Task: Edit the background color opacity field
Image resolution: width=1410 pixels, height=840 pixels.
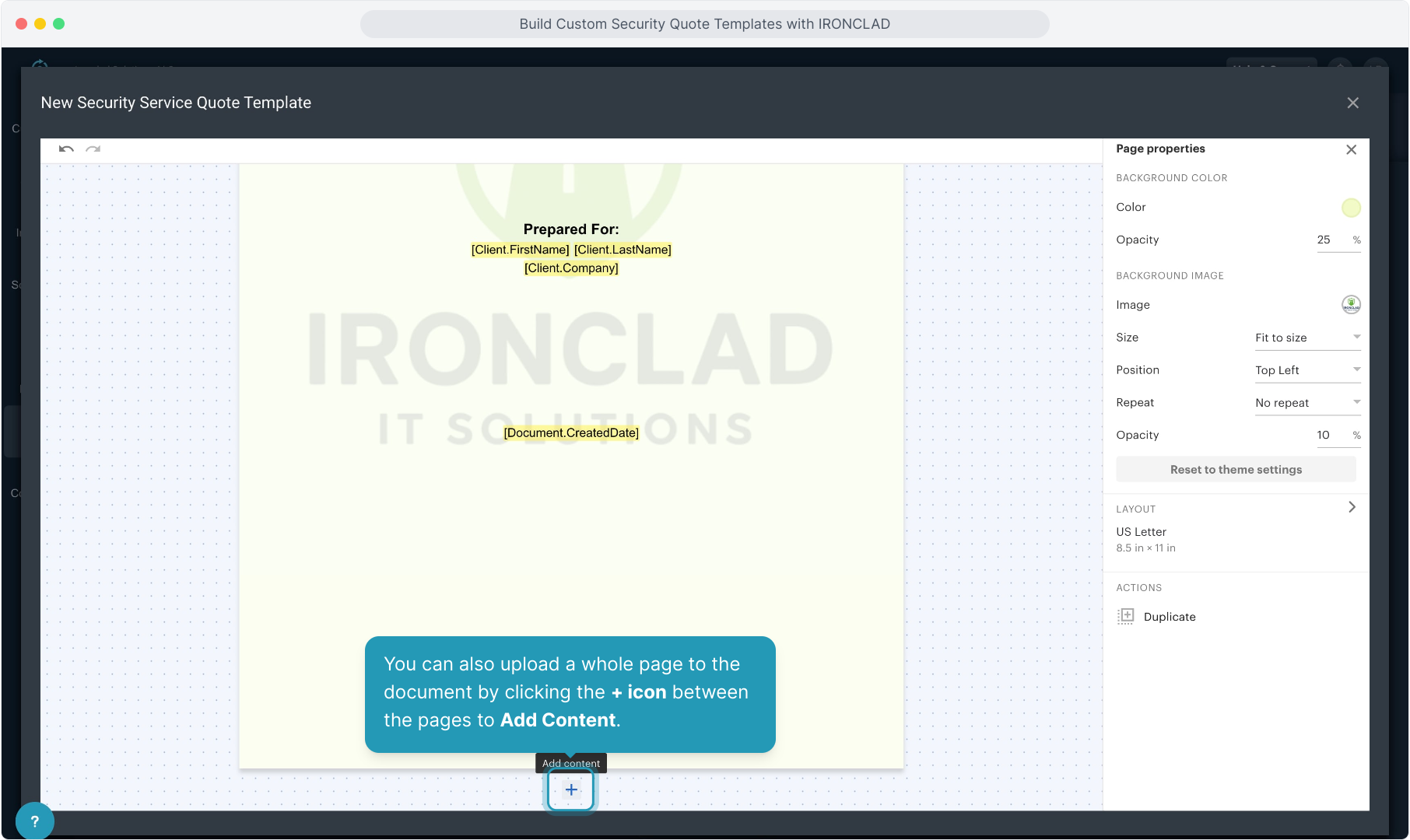Action: coord(1331,240)
